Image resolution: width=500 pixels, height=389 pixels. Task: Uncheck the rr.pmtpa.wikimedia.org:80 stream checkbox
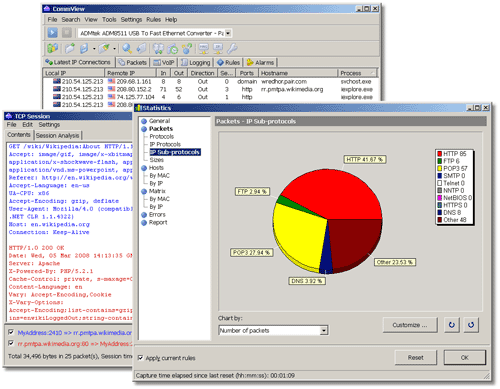11,343
